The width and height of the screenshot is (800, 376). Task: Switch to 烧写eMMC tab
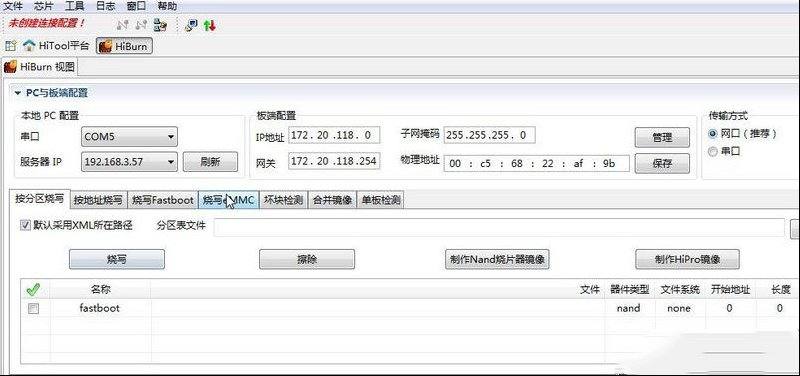(229, 200)
